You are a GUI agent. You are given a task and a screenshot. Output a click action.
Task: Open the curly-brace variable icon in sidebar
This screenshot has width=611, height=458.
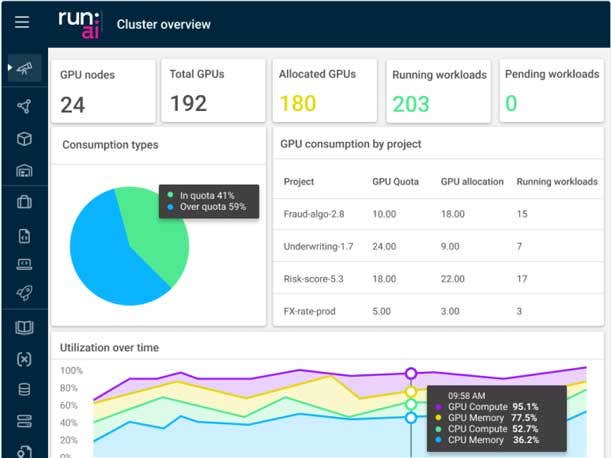click(x=24, y=358)
